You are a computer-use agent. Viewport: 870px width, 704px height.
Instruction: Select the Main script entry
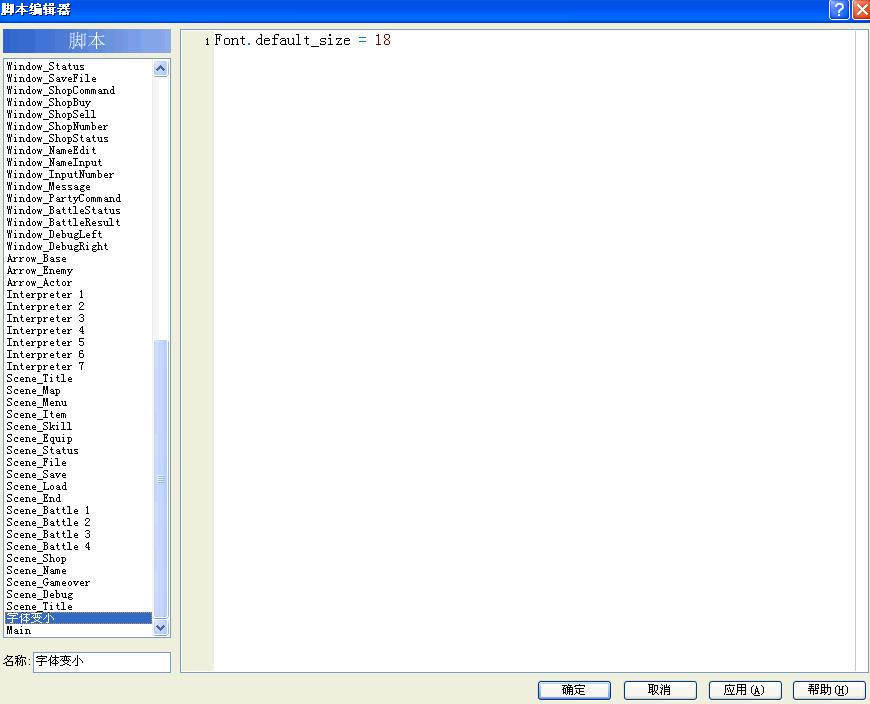pyautogui.click(x=78, y=630)
